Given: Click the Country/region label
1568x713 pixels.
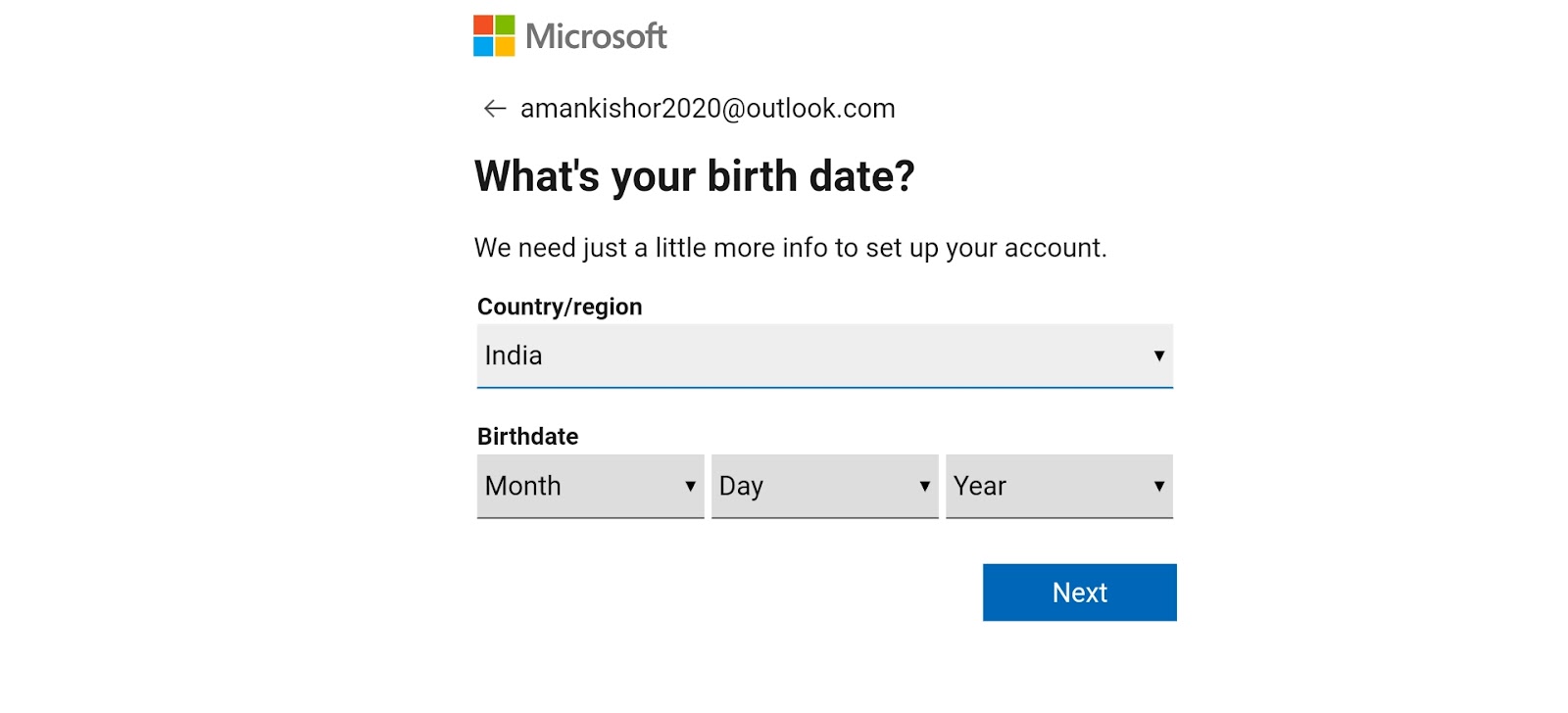Looking at the screenshot, I should tap(560, 308).
